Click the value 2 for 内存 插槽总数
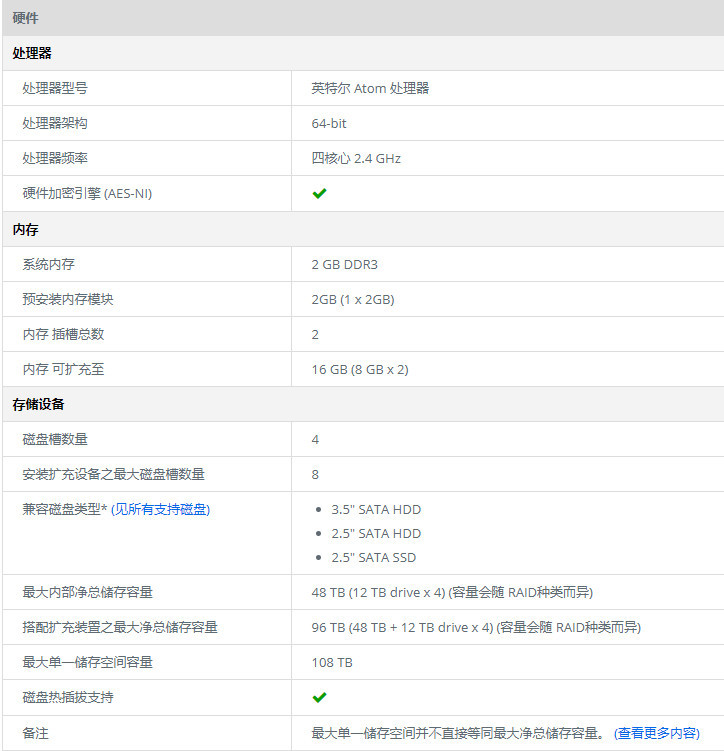Viewport: 724px width, 751px height. pos(315,334)
